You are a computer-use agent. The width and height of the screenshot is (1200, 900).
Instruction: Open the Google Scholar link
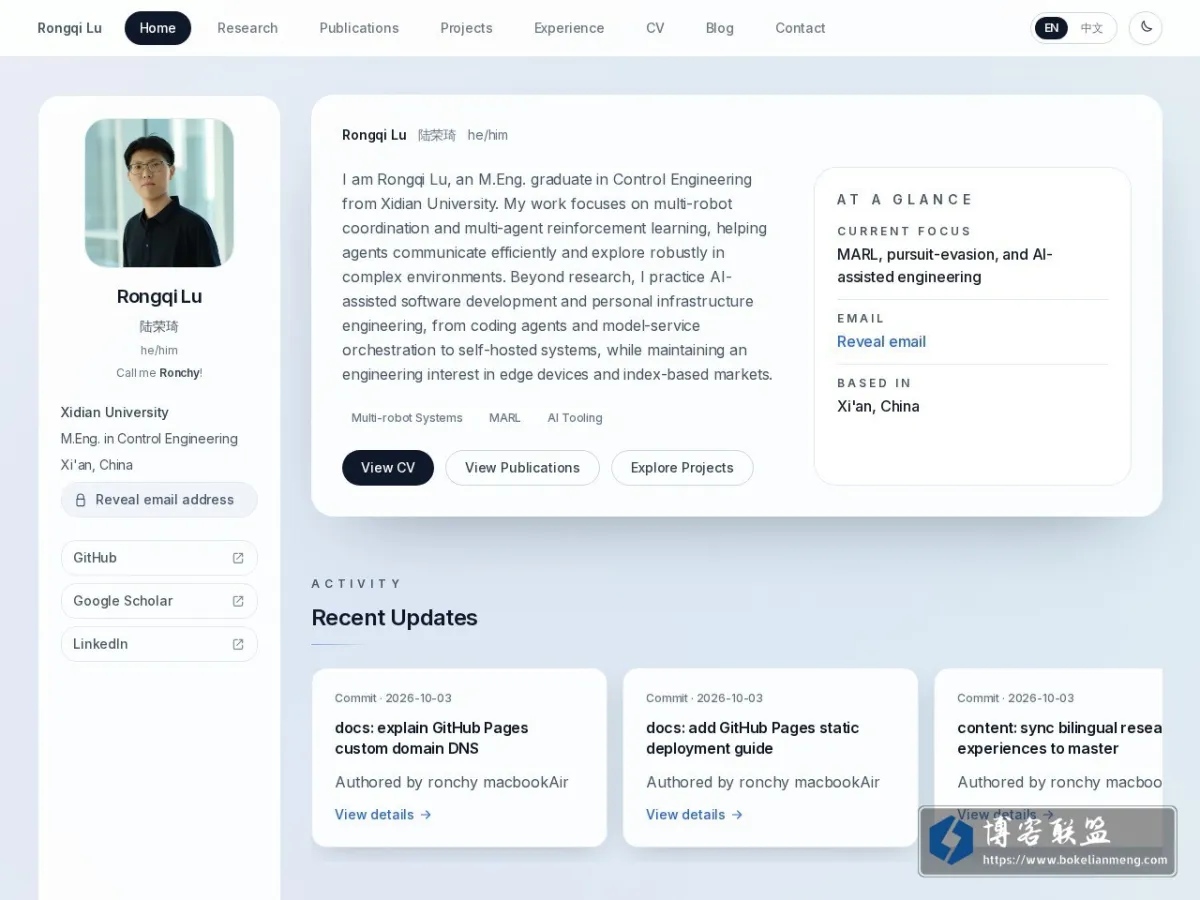click(x=159, y=601)
